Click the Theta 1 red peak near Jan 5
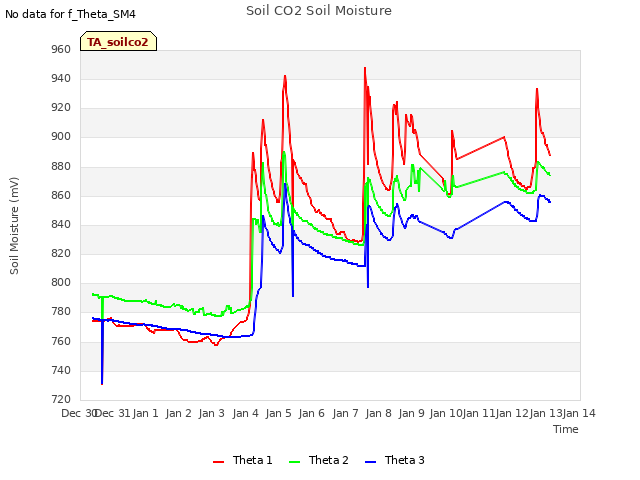The image size is (640, 480). point(285,76)
